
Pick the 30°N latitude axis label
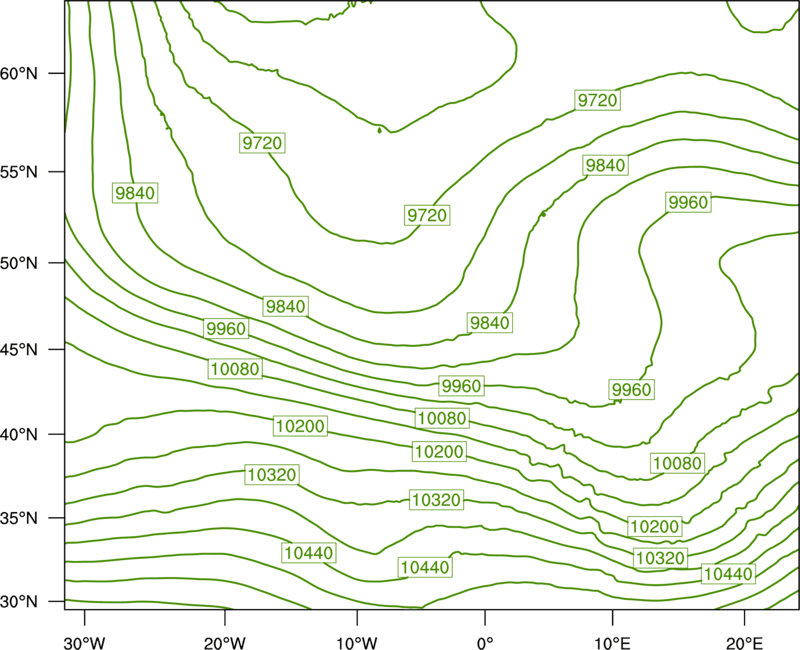coord(19,602)
